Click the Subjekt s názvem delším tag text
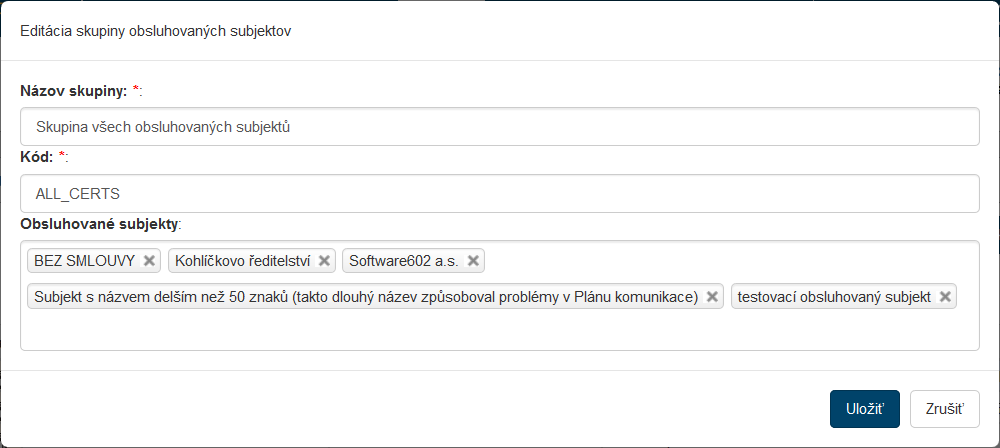Image resolution: width=1000 pixels, height=448 pixels. pos(365,297)
